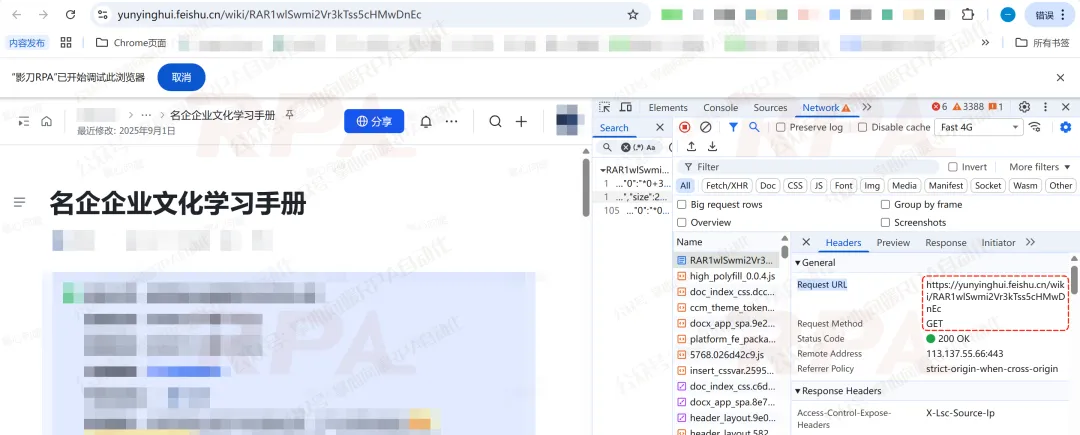Click the 取消 button
Viewport: 1080px width, 435px height.
182,77
